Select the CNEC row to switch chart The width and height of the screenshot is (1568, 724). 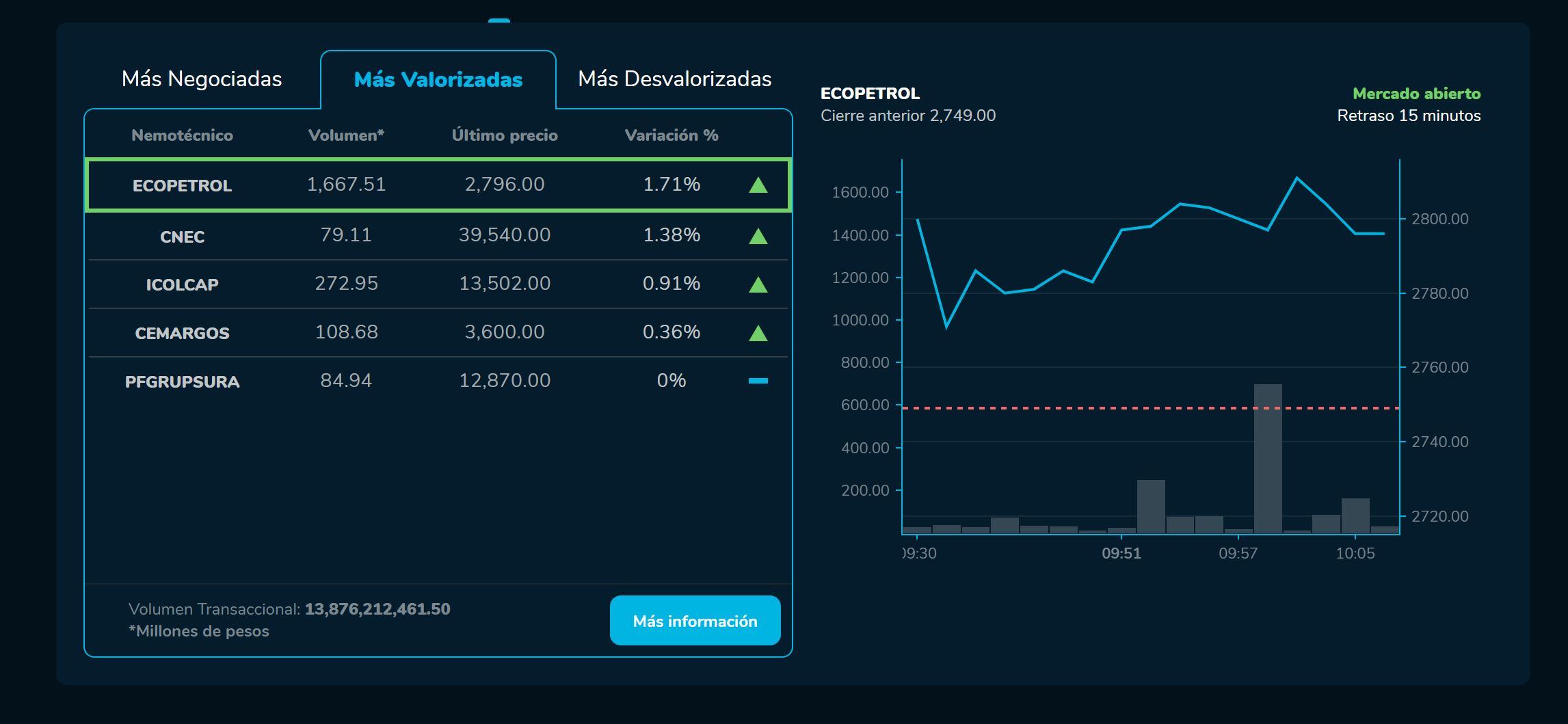tap(438, 235)
